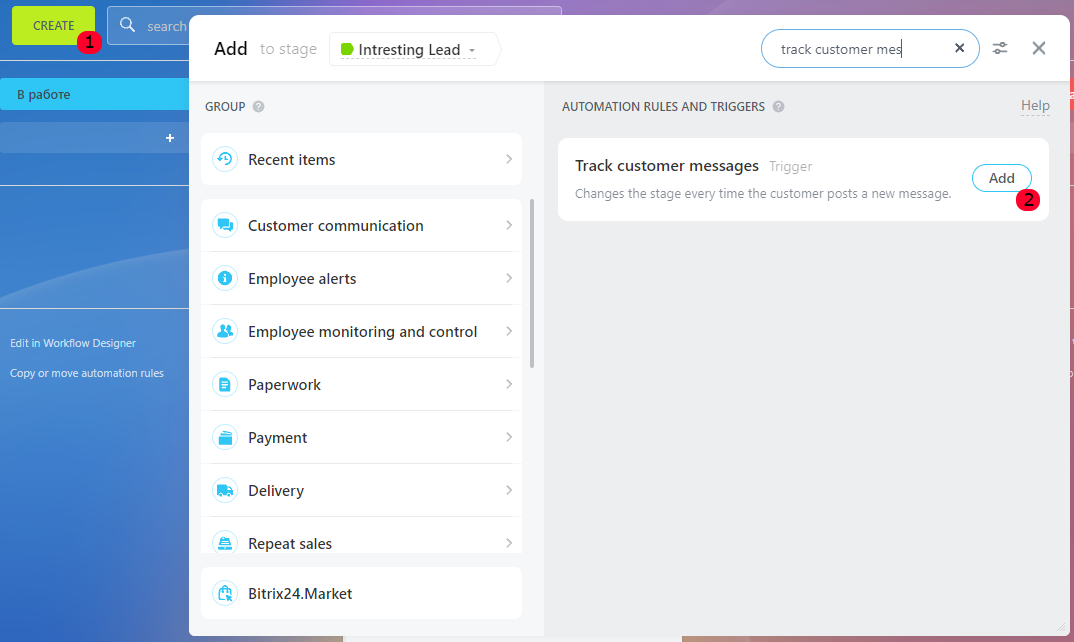This screenshot has width=1074, height=642.
Task: Click the Recent items clock icon
Action: [225, 160]
